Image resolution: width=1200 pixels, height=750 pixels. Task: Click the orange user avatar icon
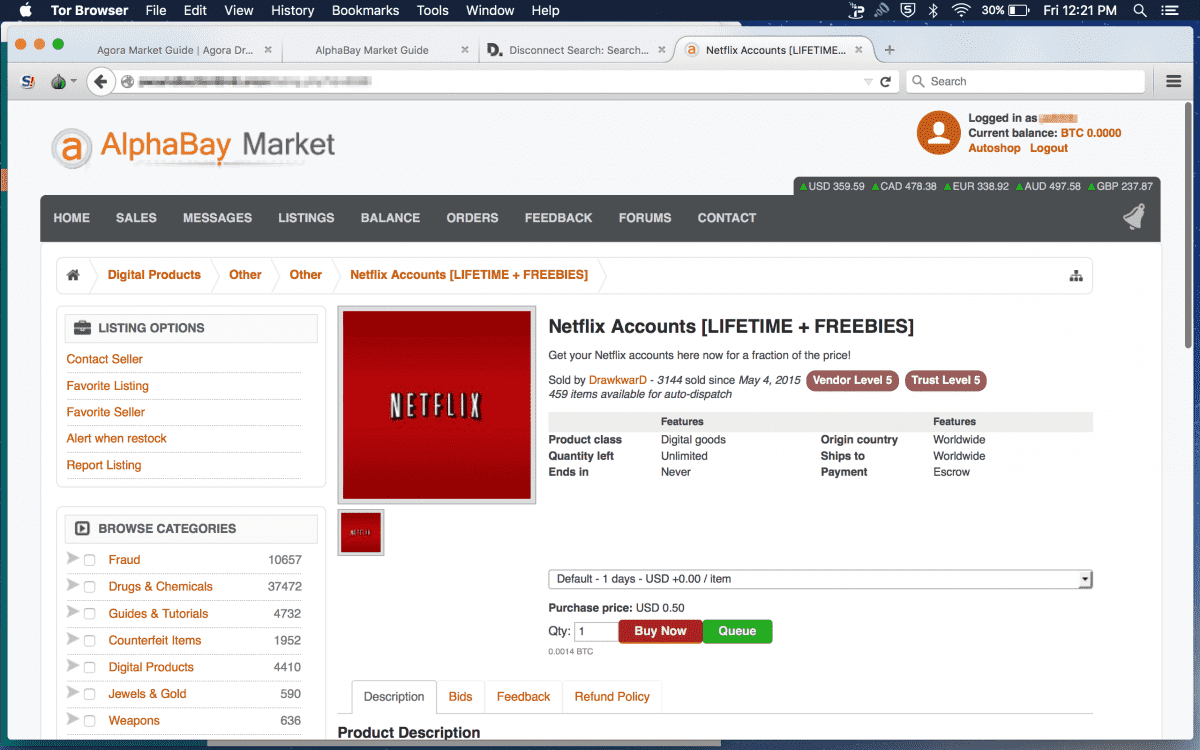coord(938,133)
